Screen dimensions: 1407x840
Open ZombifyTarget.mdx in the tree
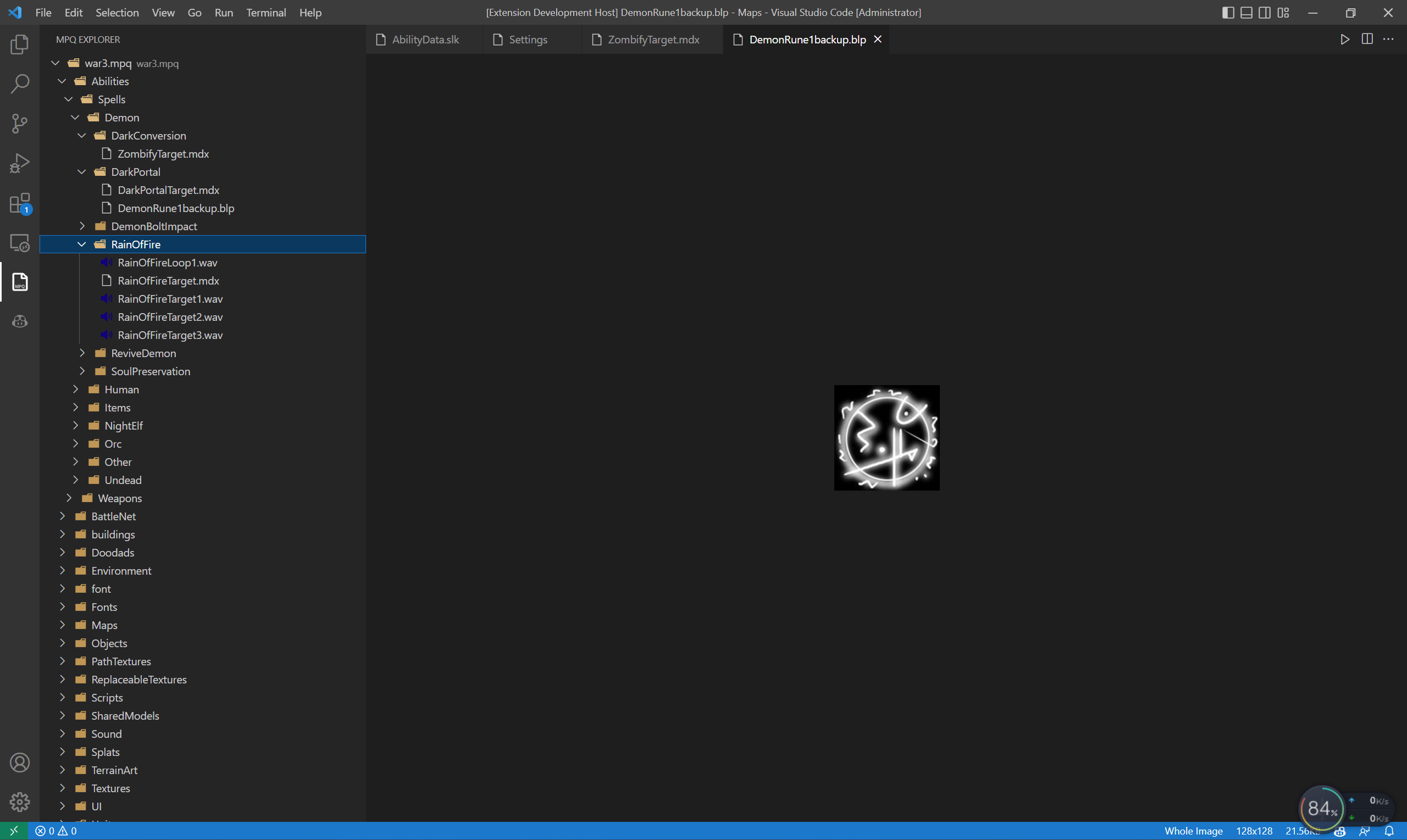[x=203, y=154]
